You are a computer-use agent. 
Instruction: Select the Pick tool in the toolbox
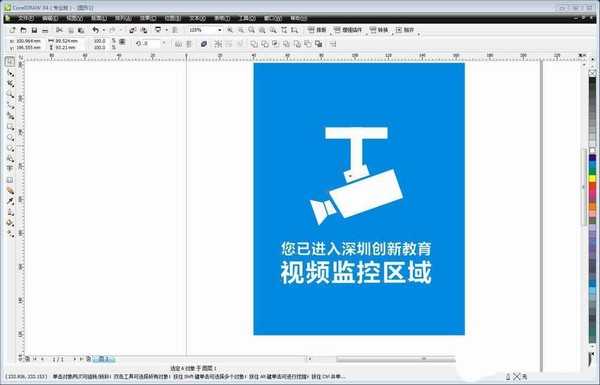pos(10,61)
